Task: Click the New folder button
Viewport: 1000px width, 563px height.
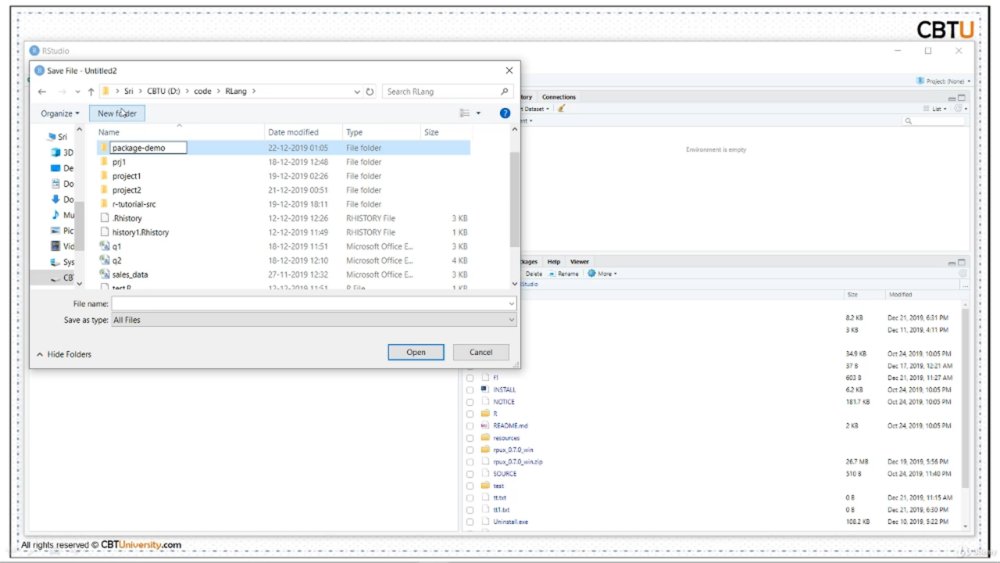Action: click(x=117, y=113)
